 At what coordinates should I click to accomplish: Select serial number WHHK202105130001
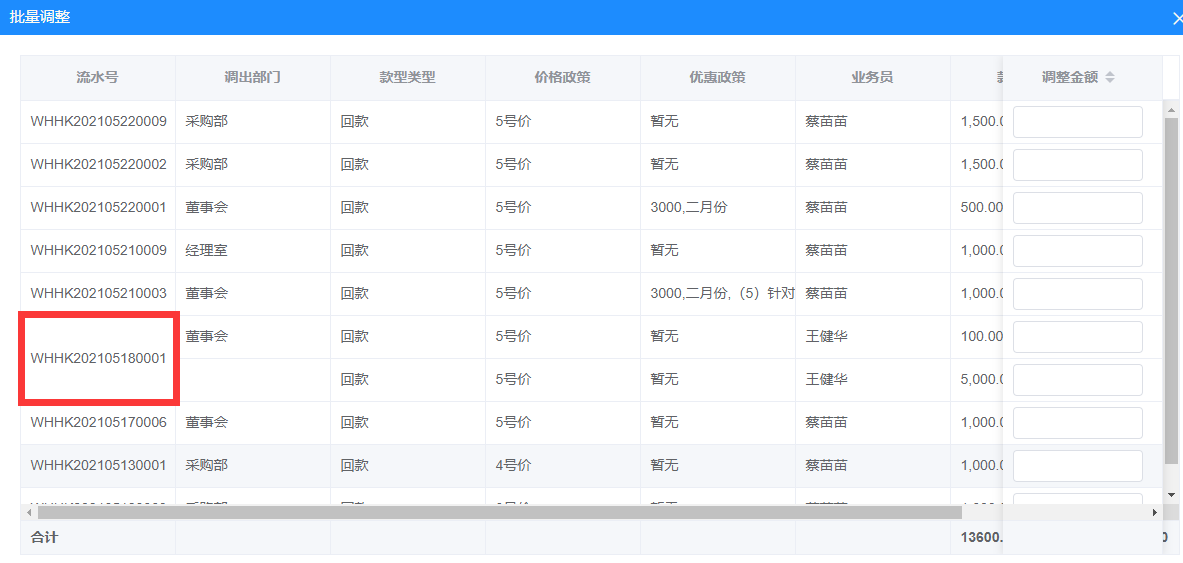[98, 466]
